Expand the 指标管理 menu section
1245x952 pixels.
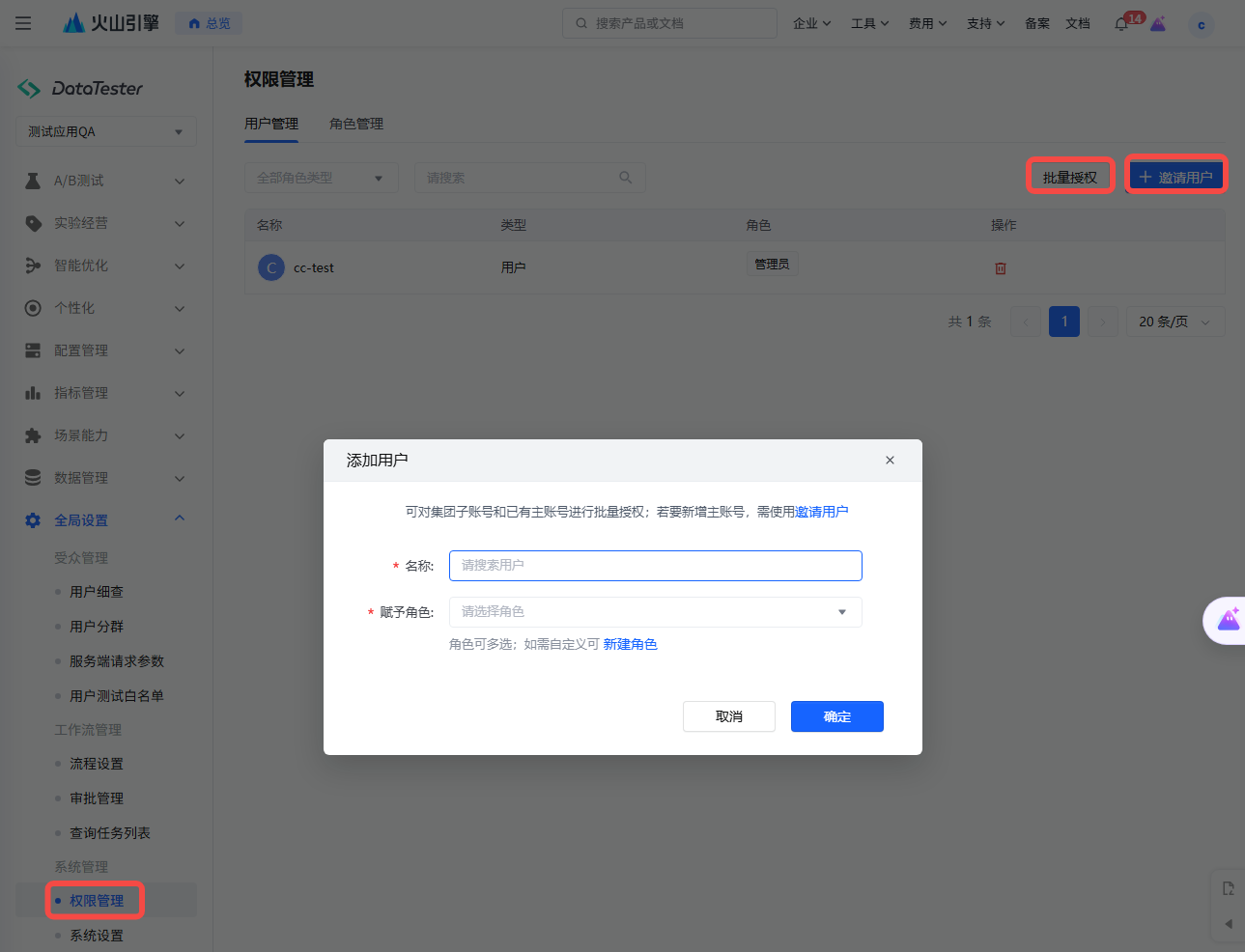coord(180,394)
